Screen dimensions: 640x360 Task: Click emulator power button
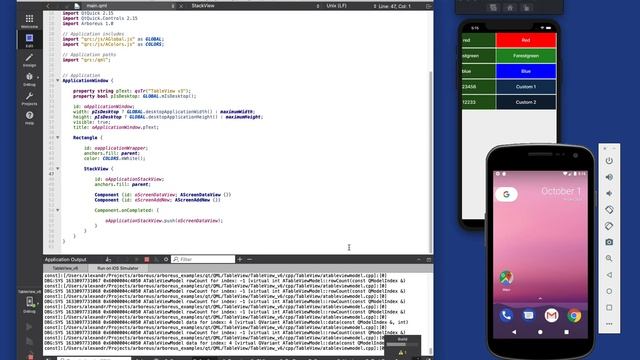(x=609, y=161)
